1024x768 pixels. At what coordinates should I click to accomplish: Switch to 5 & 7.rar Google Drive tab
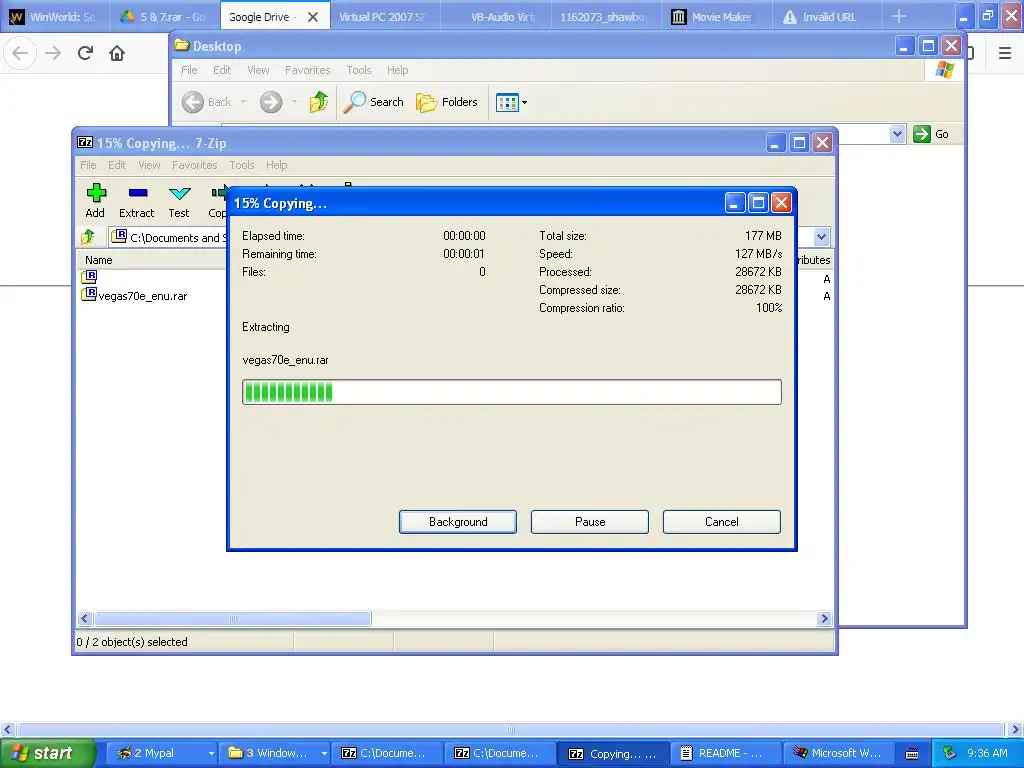[165, 16]
